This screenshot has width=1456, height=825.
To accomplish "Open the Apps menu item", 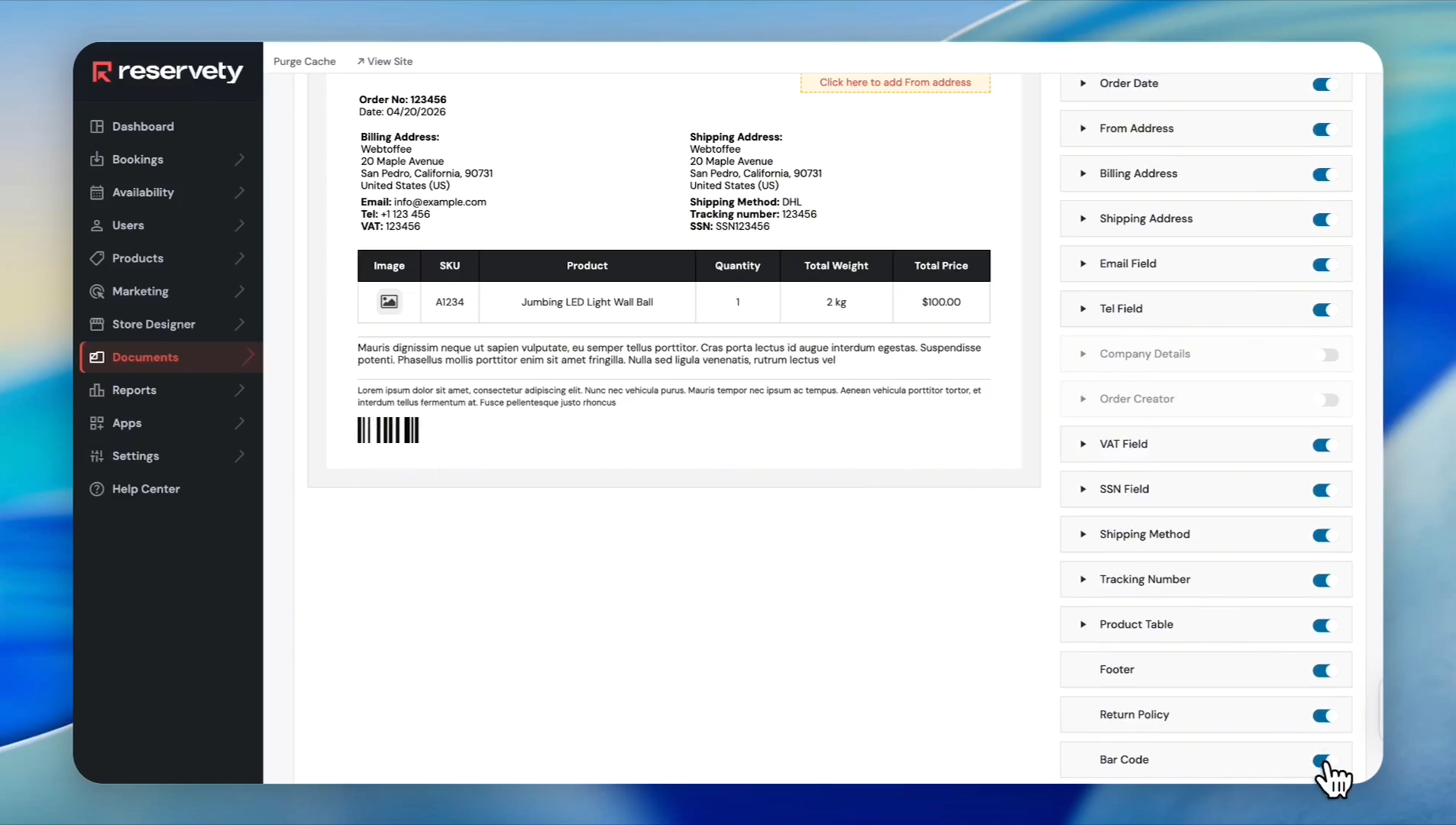I will pos(127,423).
